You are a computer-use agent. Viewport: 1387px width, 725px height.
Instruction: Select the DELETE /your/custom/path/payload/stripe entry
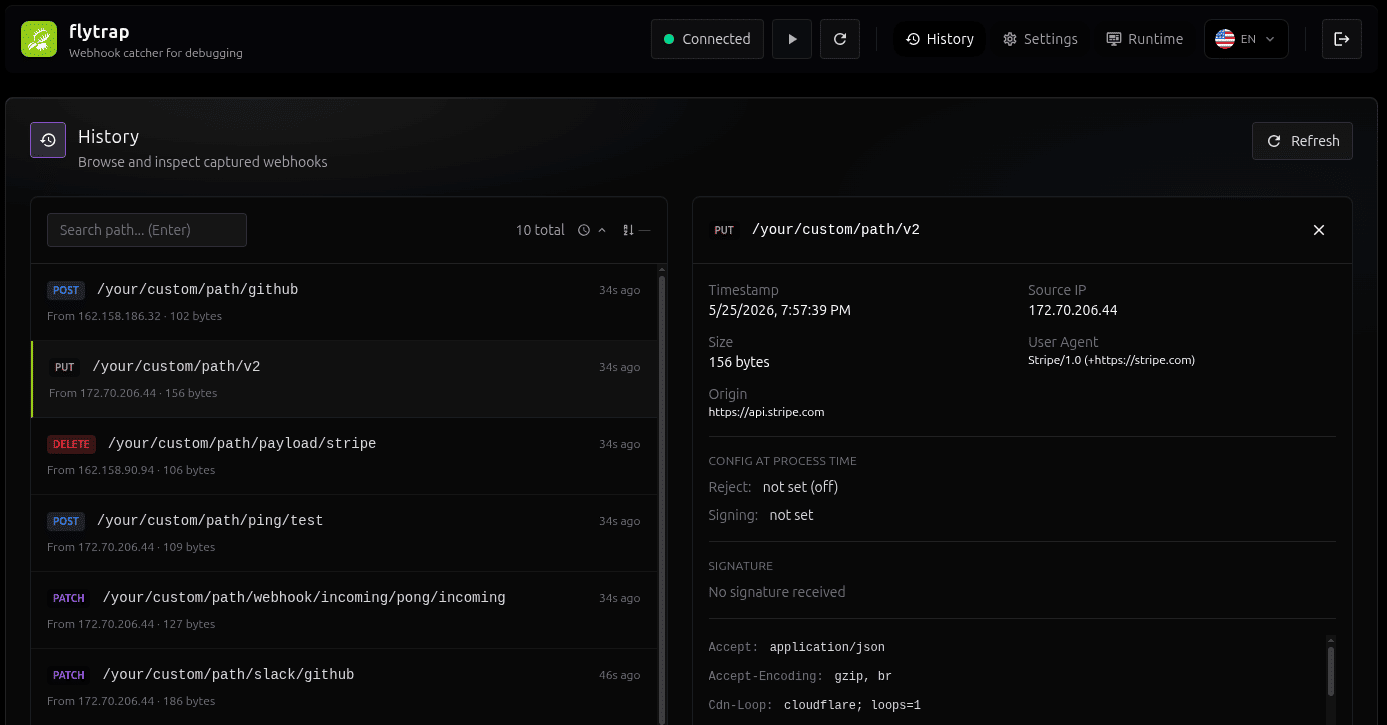pos(343,456)
